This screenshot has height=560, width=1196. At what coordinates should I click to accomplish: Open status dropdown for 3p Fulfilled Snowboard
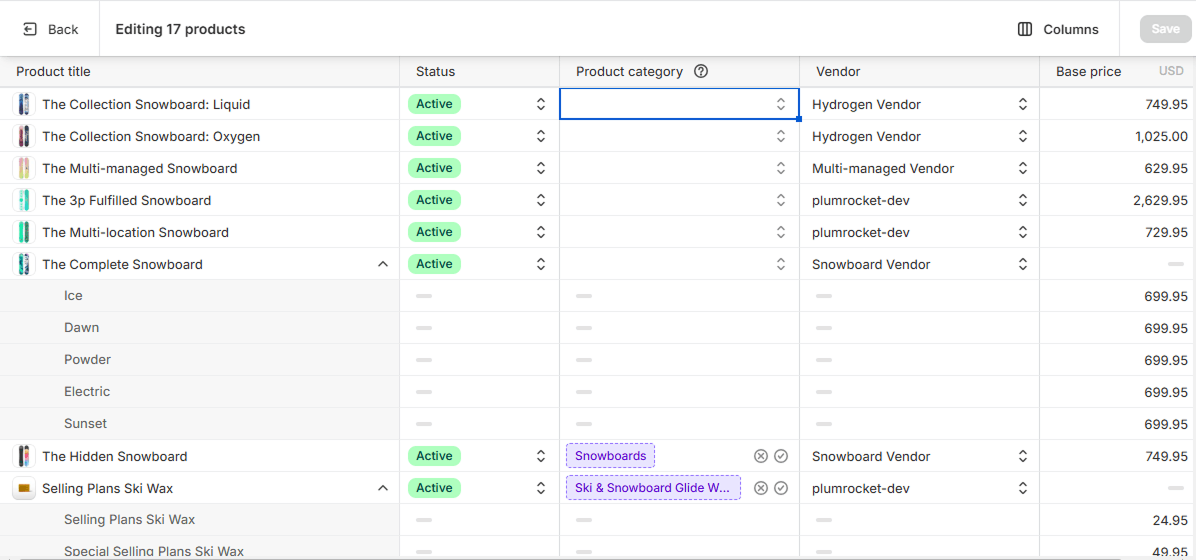541,200
